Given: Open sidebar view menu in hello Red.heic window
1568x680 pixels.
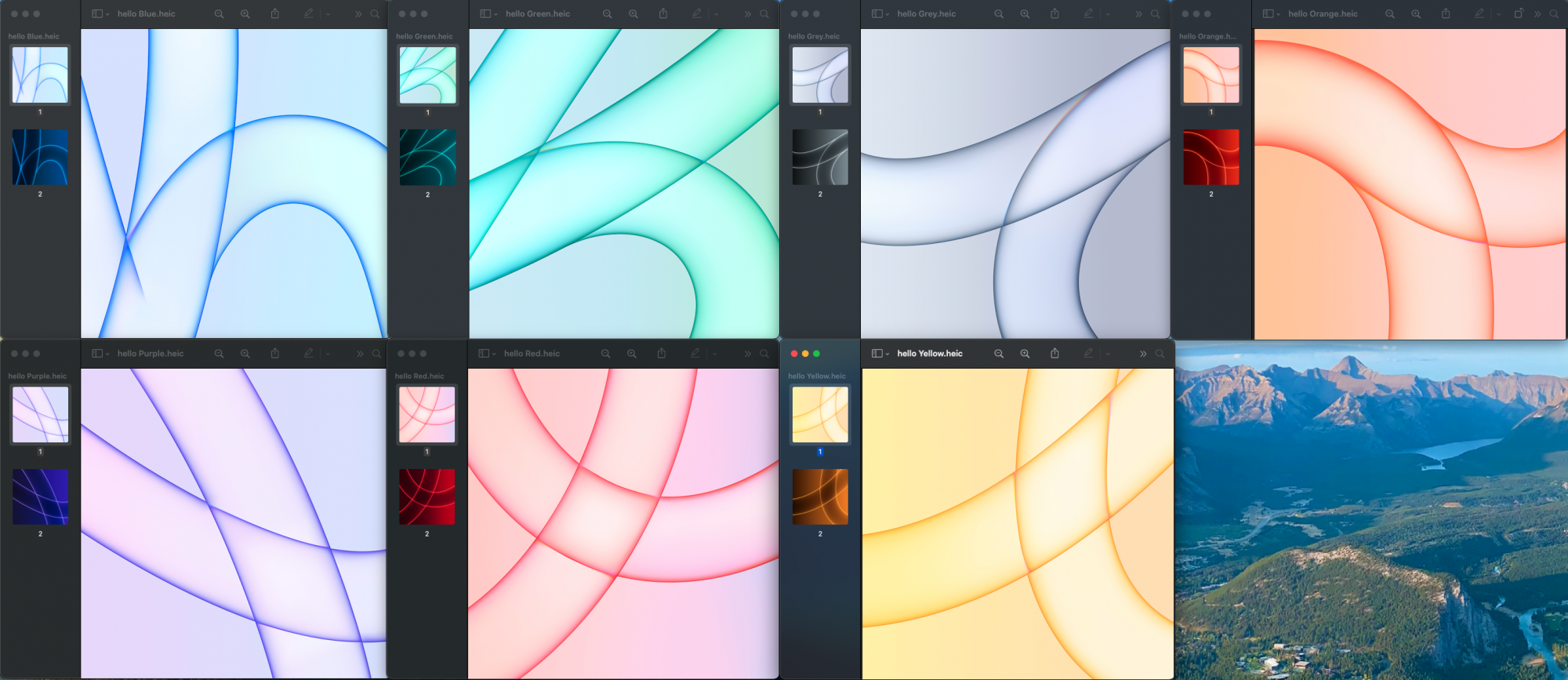Looking at the screenshot, I should [x=487, y=354].
